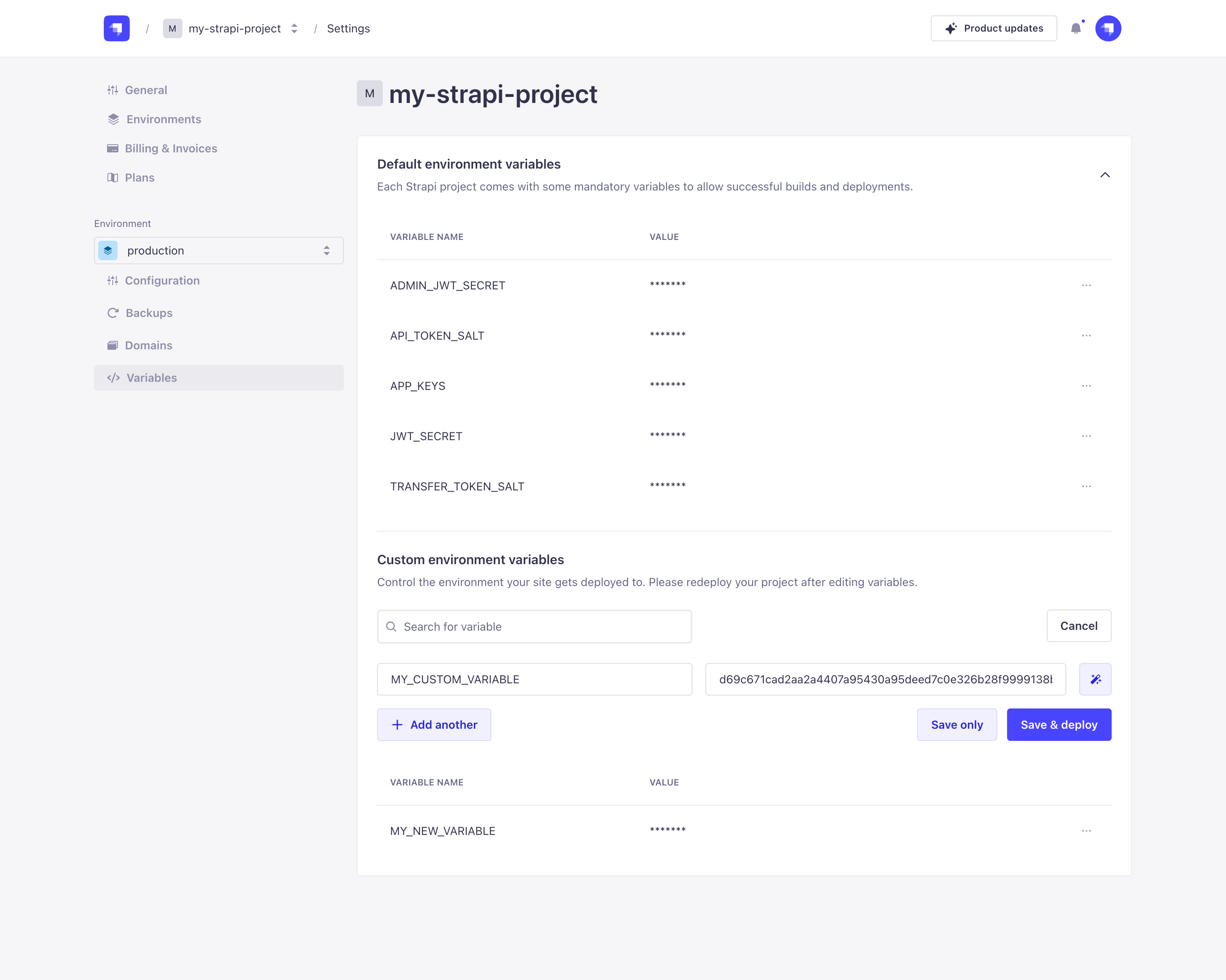
Task: Click the masked value of MY_NEW_VARIABLE
Action: (x=668, y=830)
